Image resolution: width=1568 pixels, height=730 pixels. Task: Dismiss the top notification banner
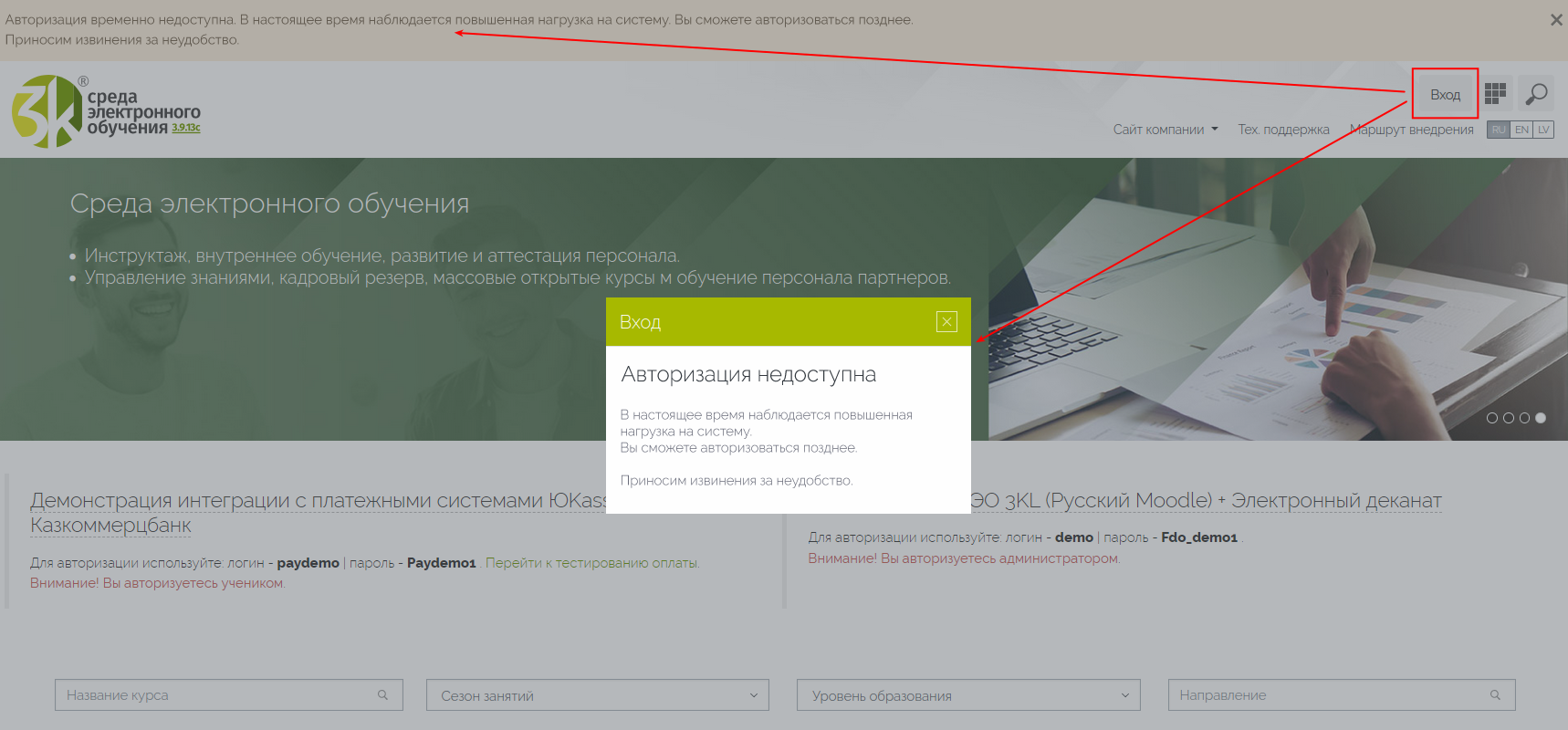coord(1556,20)
